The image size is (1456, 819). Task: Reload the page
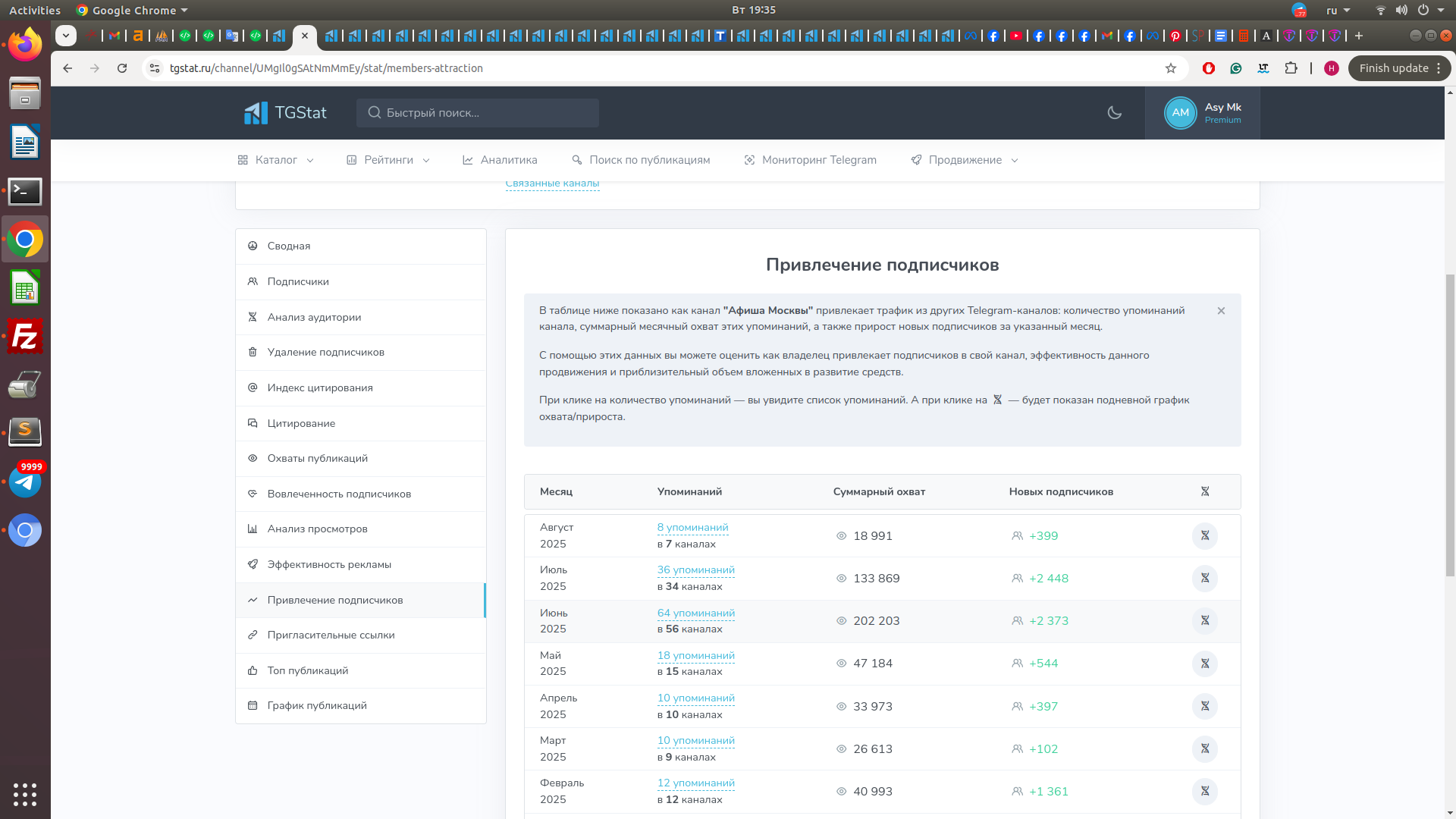pyautogui.click(x=122, y=68)
